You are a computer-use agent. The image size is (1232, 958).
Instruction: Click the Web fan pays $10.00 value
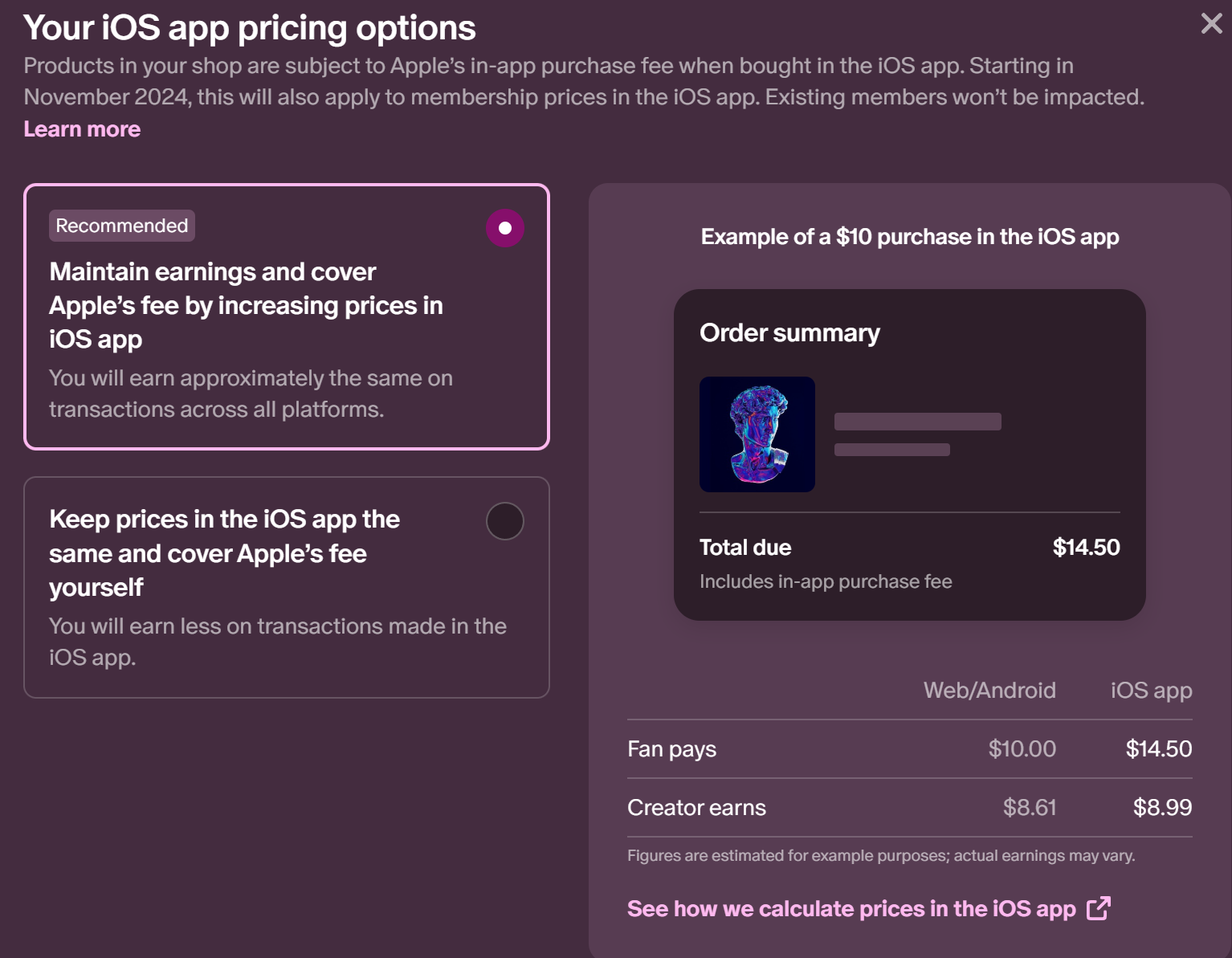point(1022,748)
